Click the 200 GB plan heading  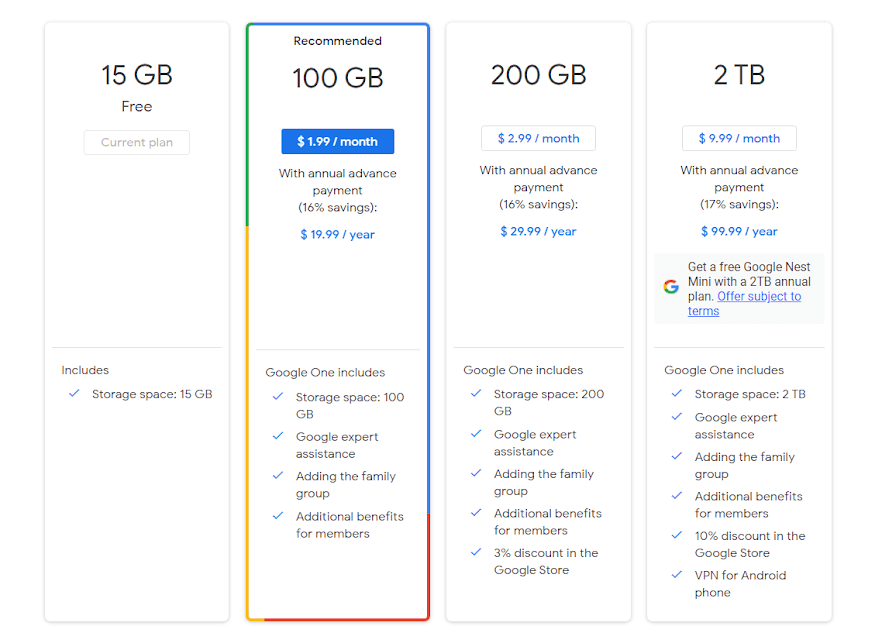click(538, 75)
